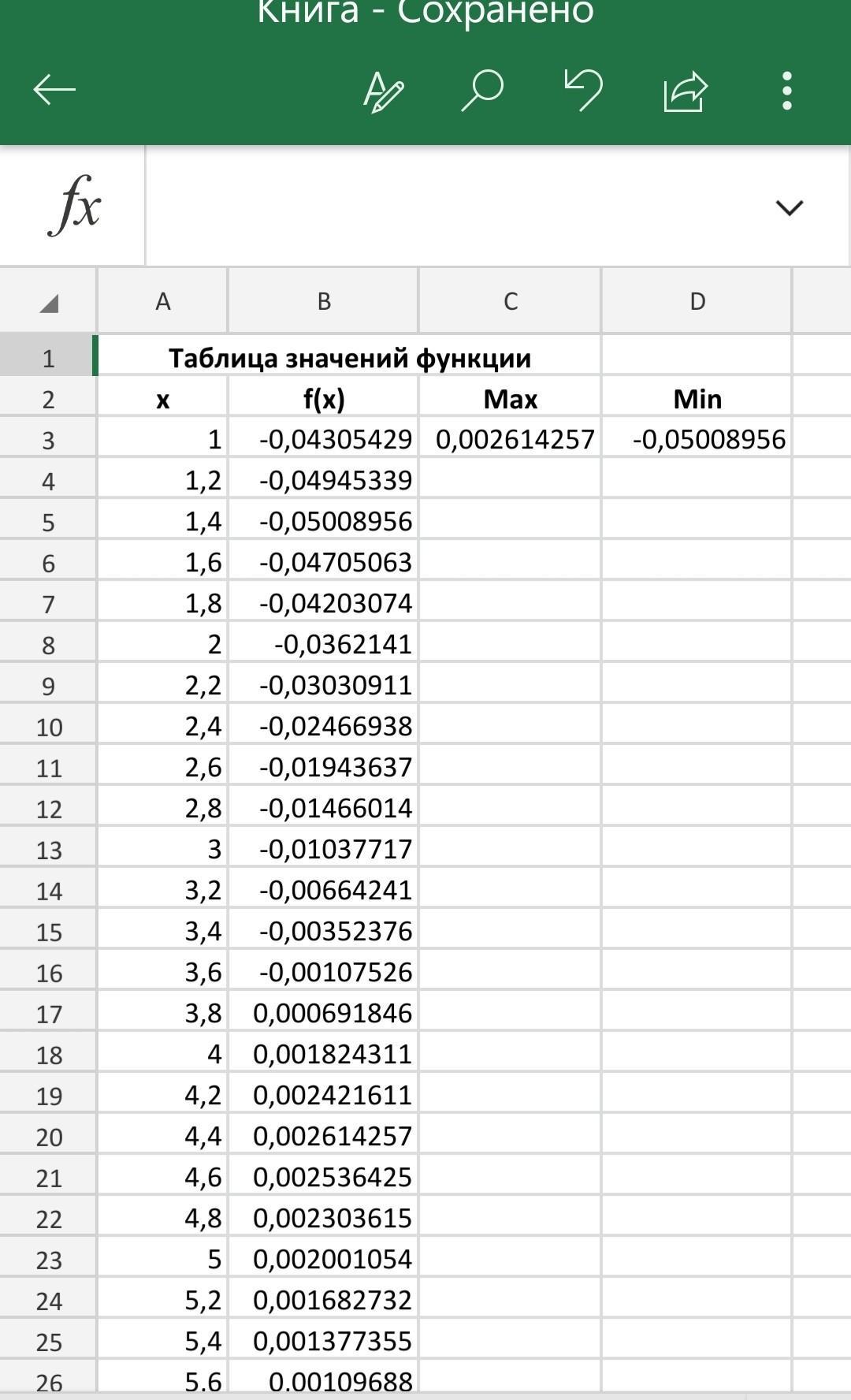Select column D header
The height and width of the screenshot is (1400, 851).
[697, 301]
